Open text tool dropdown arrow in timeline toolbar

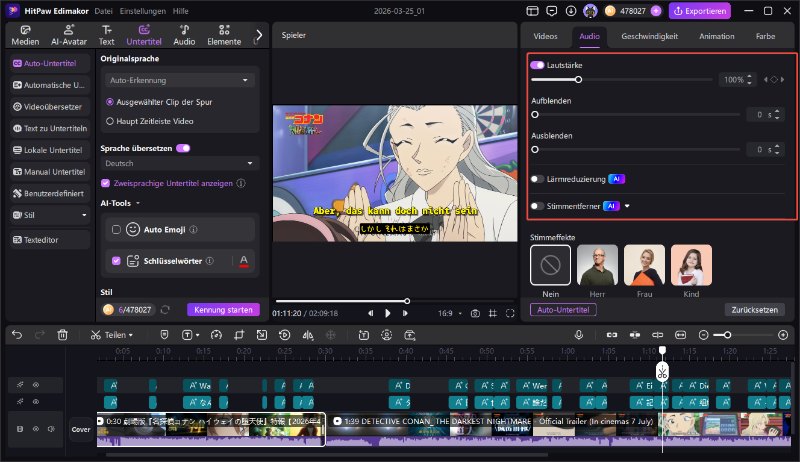click(x=197, y=335)
